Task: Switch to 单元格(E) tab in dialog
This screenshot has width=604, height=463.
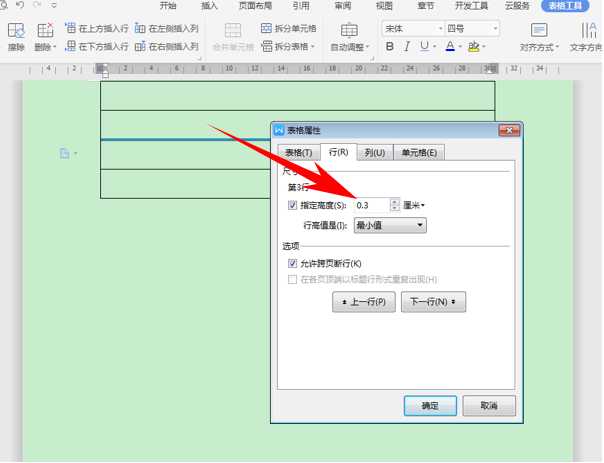Action: 419,153
